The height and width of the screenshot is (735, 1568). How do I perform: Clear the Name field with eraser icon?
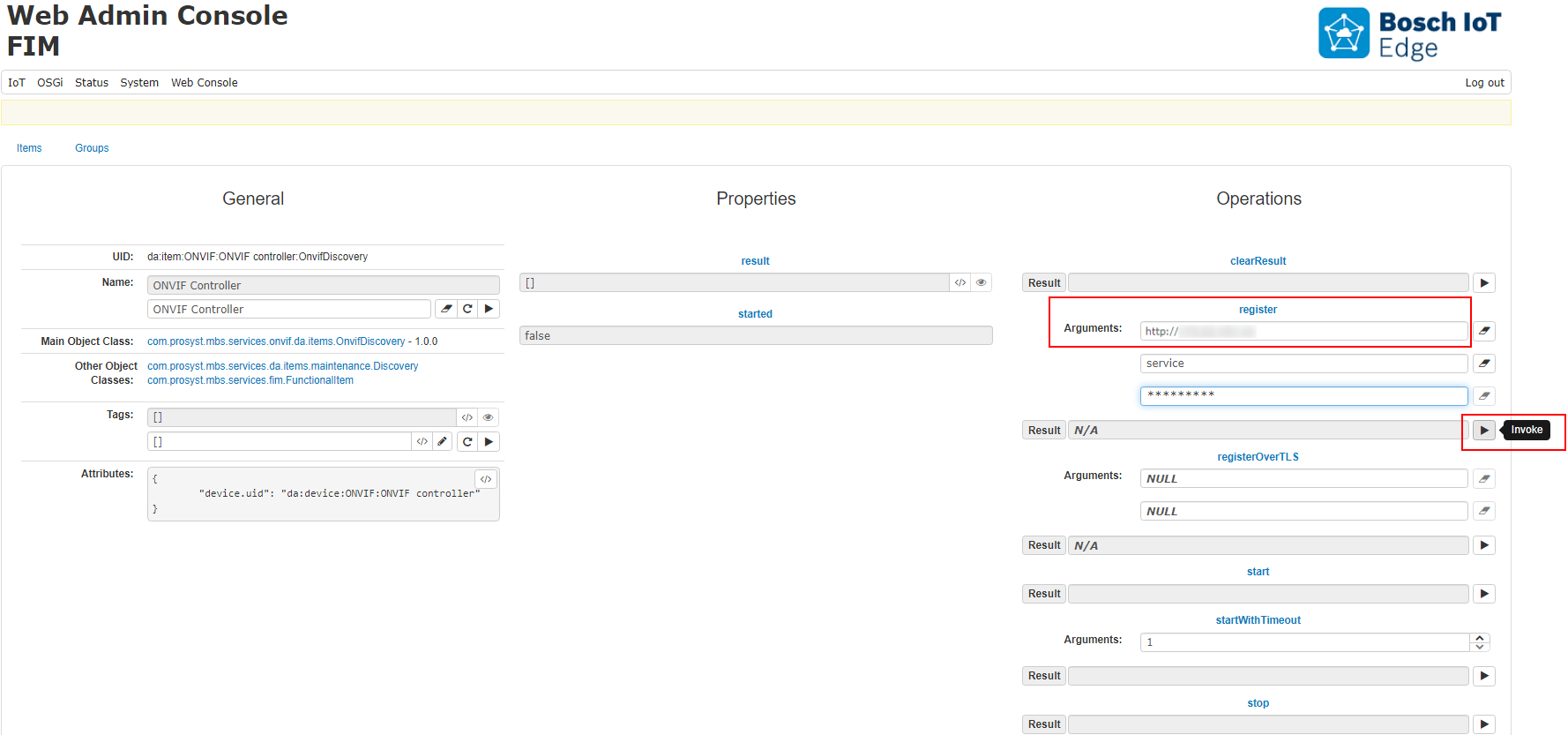(x=446, y=309)
